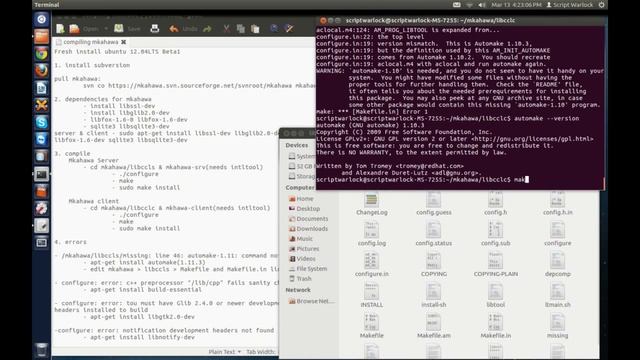The width and height of the screenshot is (640, 360).
Task: Select the configure.in file
Action: click(x=371, y=265)
